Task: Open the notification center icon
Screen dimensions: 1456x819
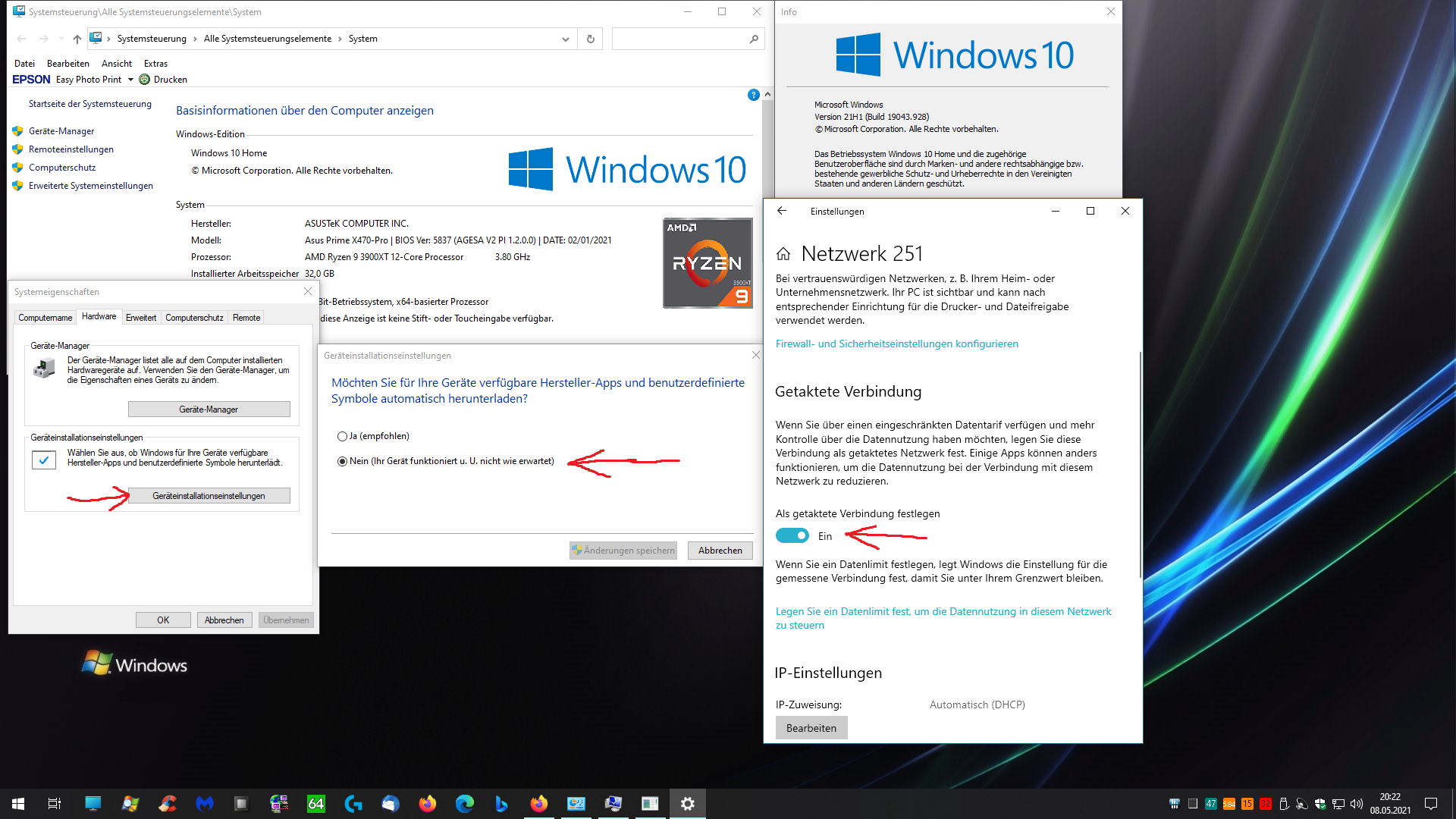Action: click(1431, 804)
